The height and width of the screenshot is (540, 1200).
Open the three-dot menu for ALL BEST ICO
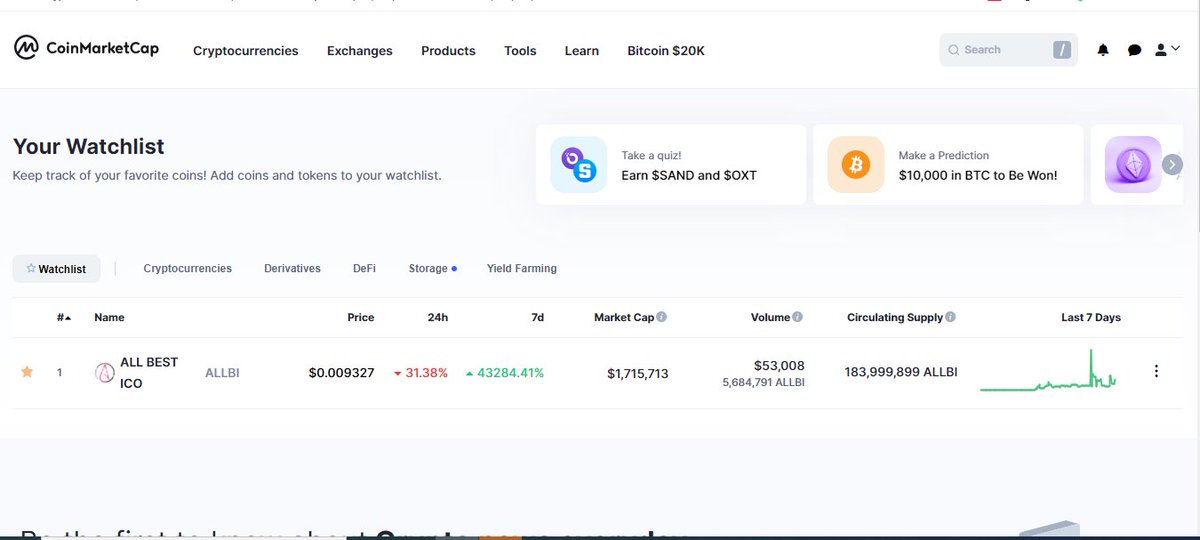coord(1156,371)
